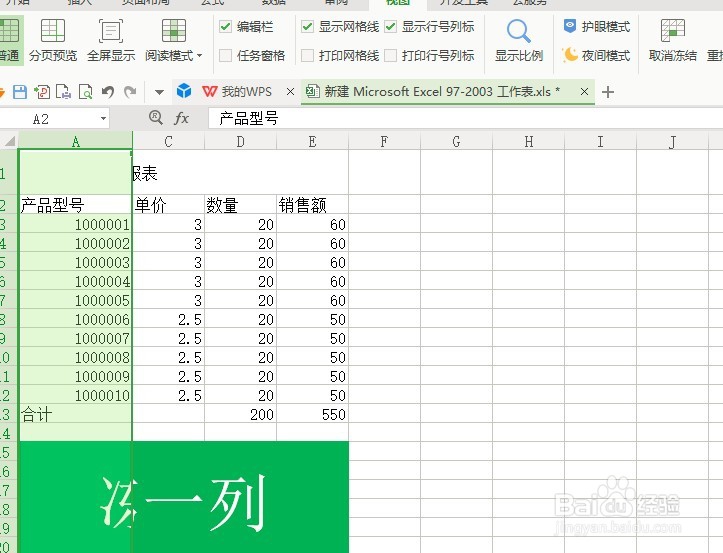Open the Name Box dropdown arrow
The height and width of the screenshot is (553, 723).
coord(103,119)
